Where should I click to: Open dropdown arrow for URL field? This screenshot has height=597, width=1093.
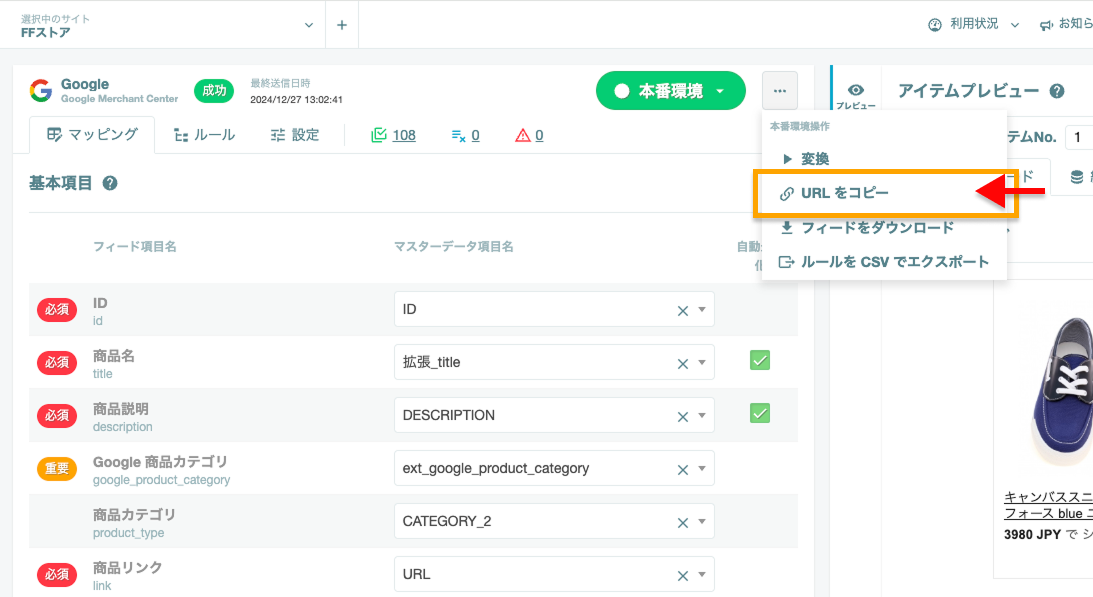click(x=702, y=574)
